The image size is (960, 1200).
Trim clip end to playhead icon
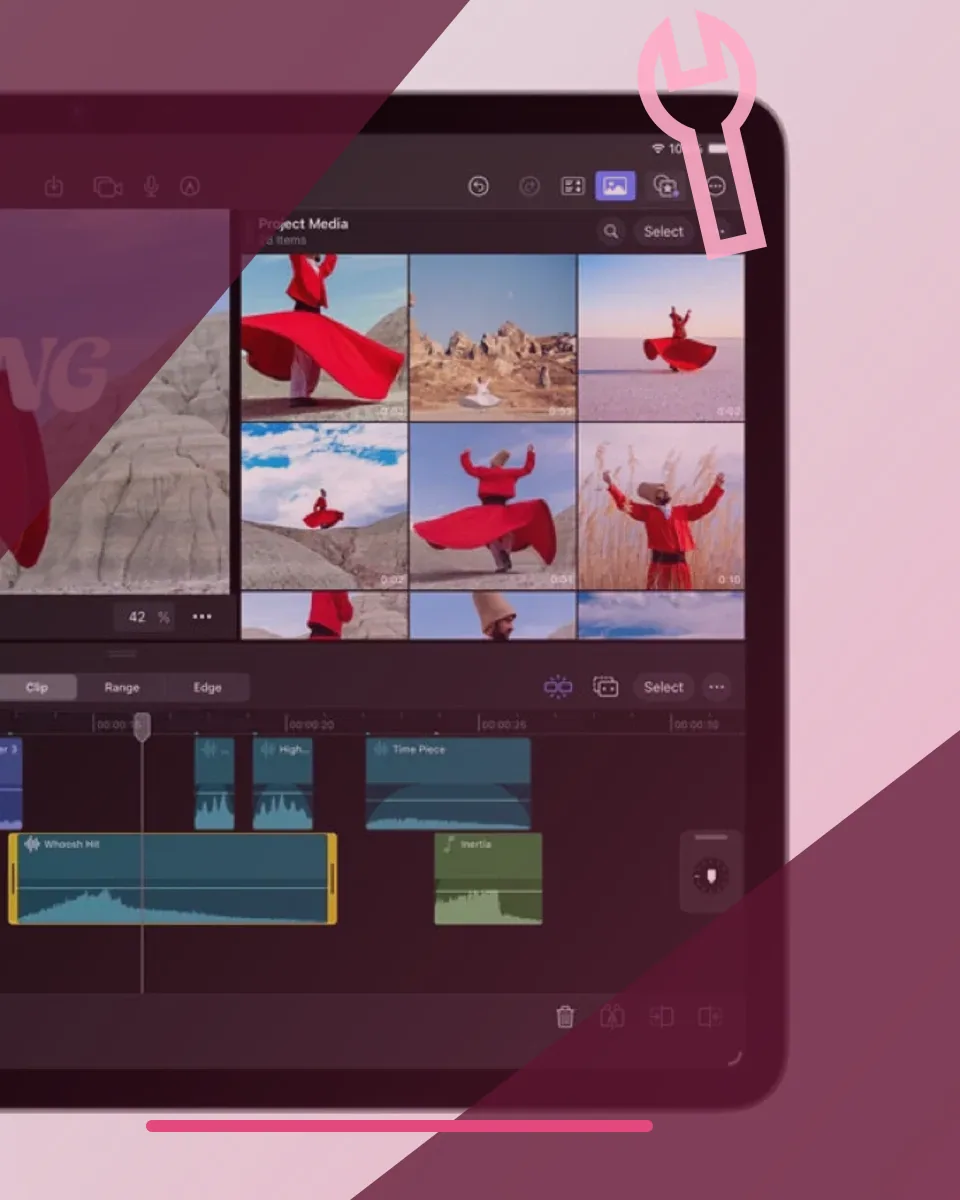[x=710, y=1017]
